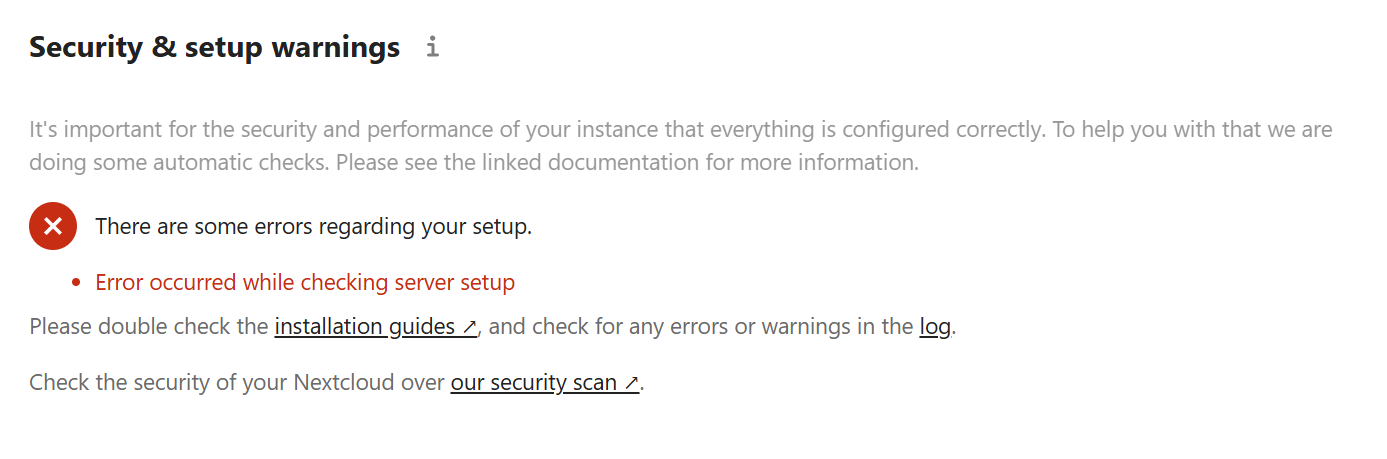The image size is (1387, 459).
Task: Open the installation guides link
Action: (376, 327)
